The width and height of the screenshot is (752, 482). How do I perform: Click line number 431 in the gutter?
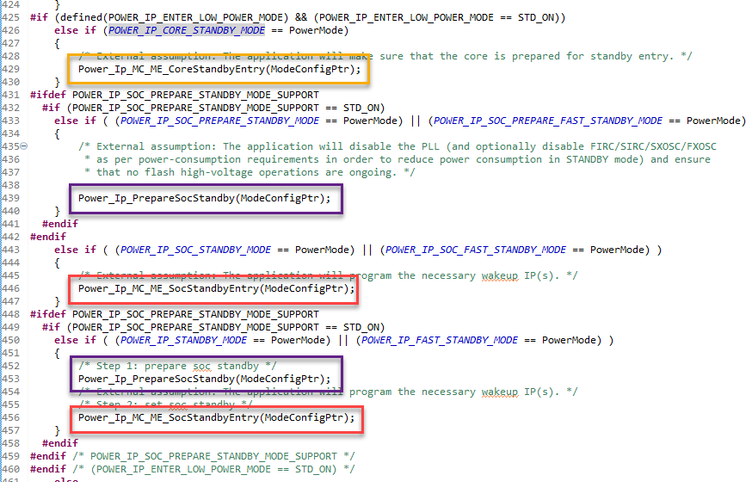[11, 95]
